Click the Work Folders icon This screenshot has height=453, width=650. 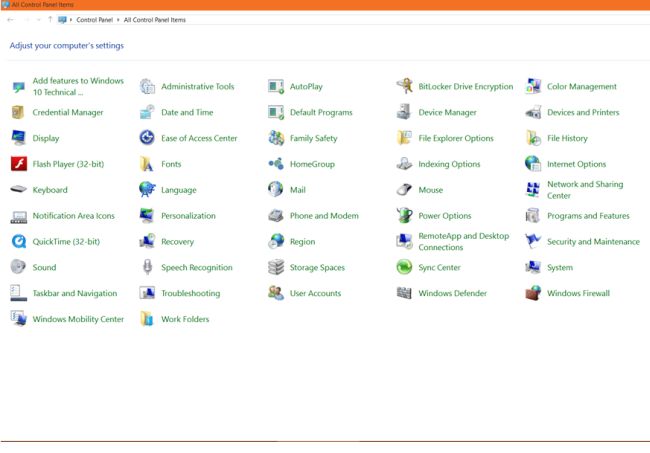pos(147,319)
